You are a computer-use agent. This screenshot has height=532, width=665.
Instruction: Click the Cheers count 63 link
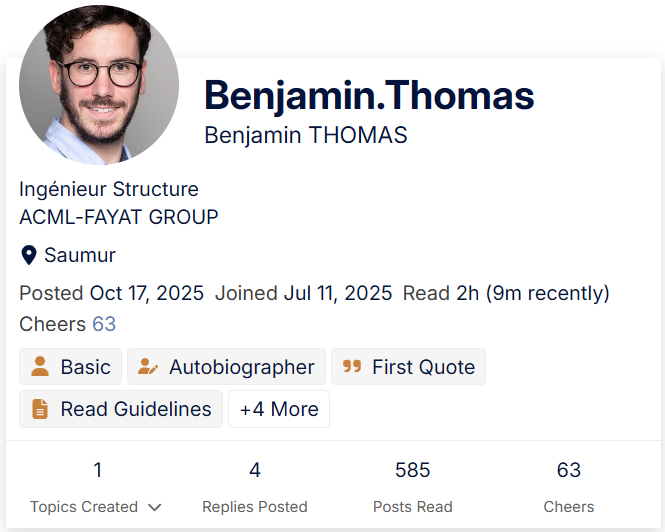click(x=104, y=324)
